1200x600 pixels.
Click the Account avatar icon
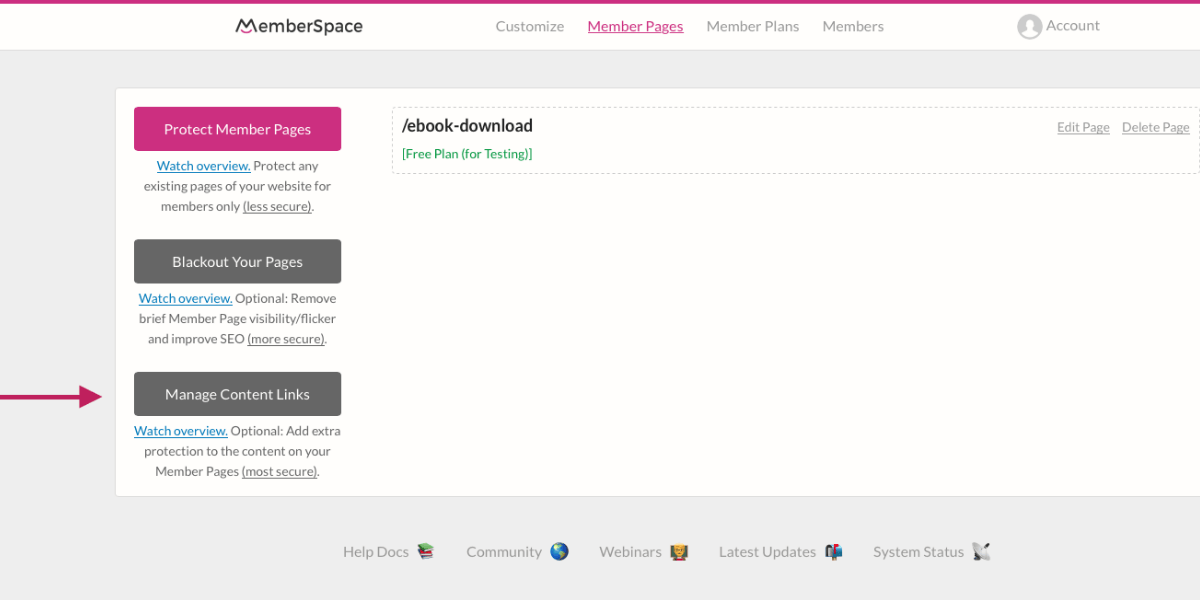[x=1029, y=27]
